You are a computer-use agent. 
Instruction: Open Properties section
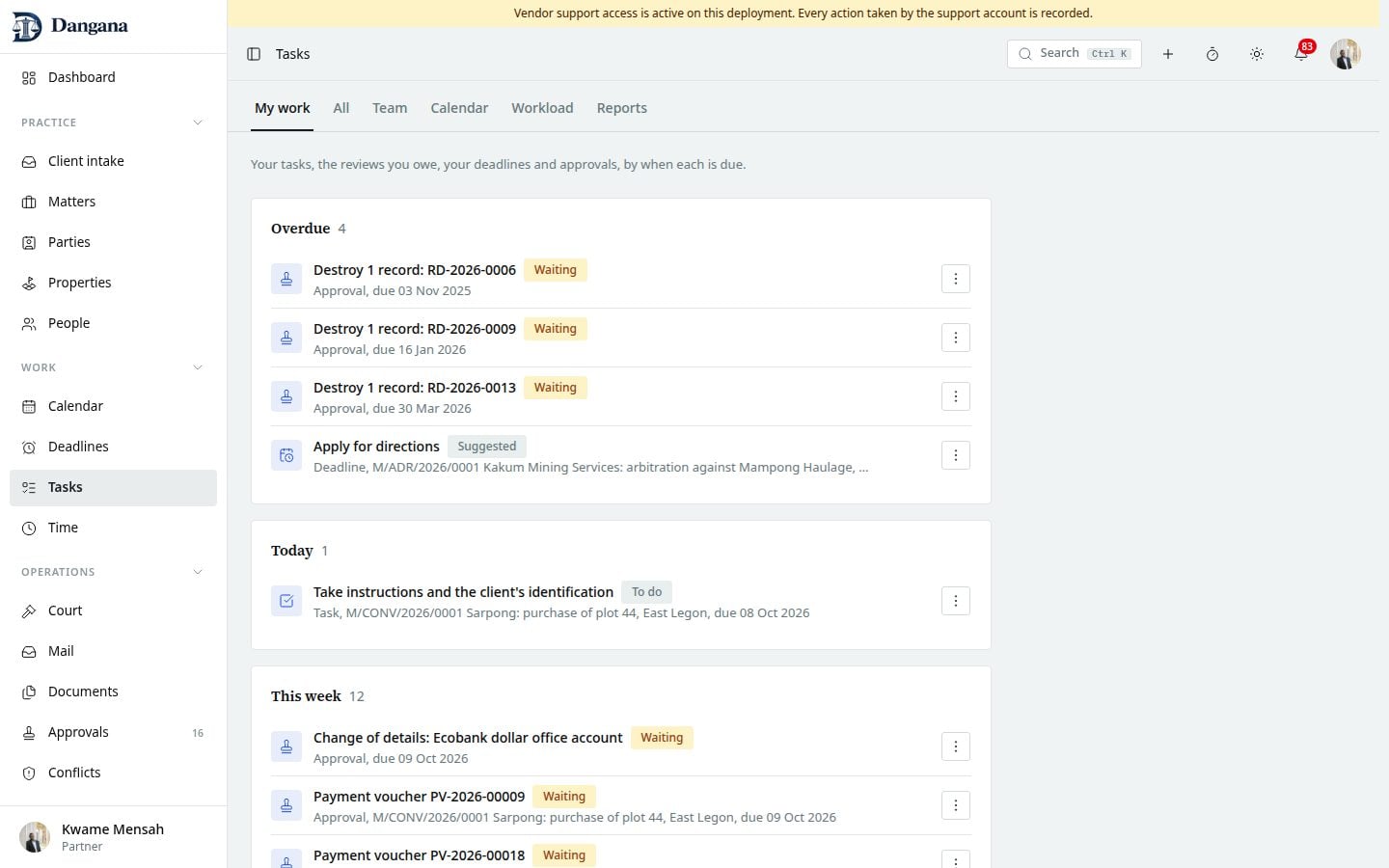point(113,283)
